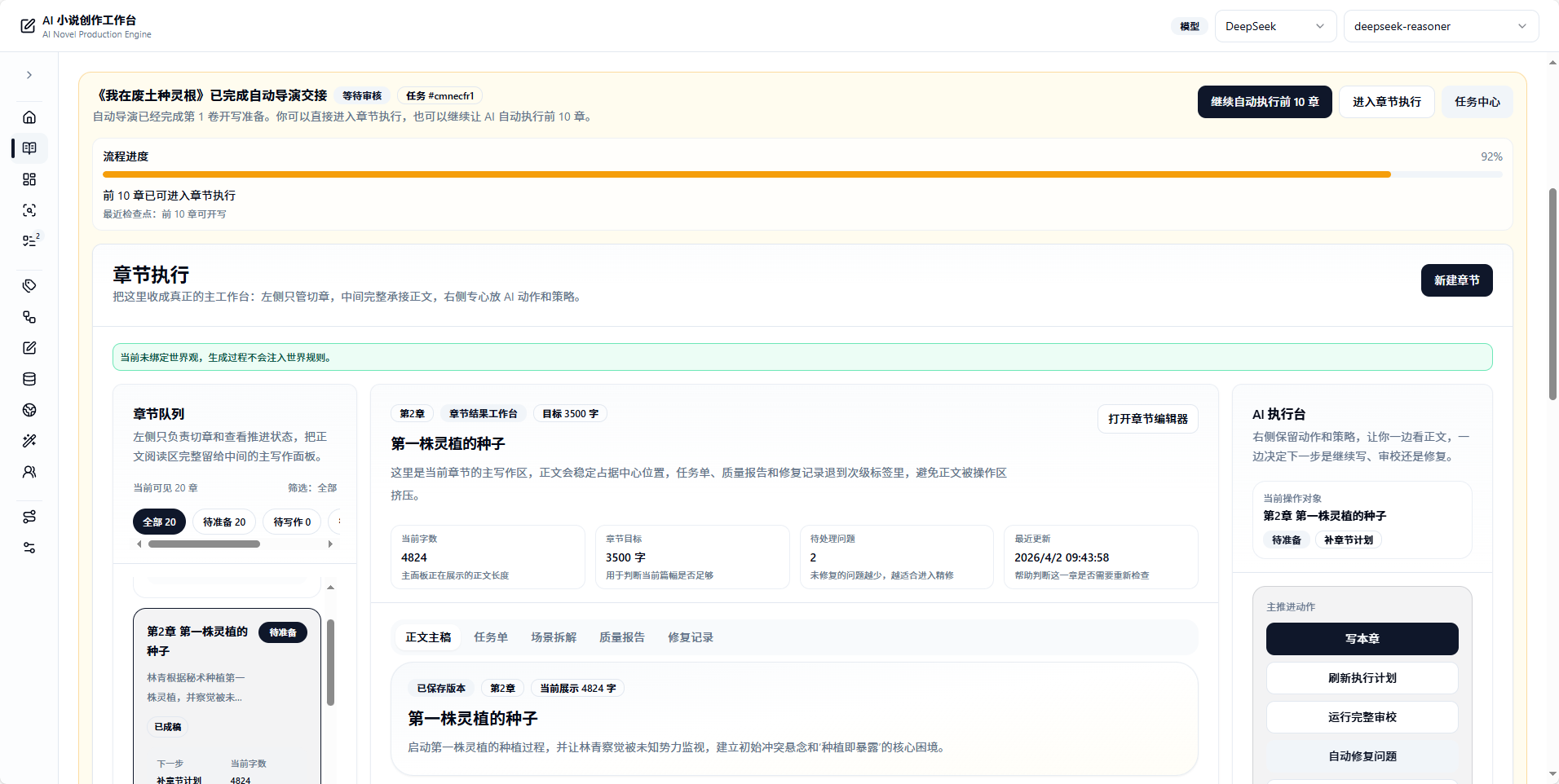Viewport: 1559px width, 784px height.
Task: Open the worldview globe panel
Action: coord(29,410)
